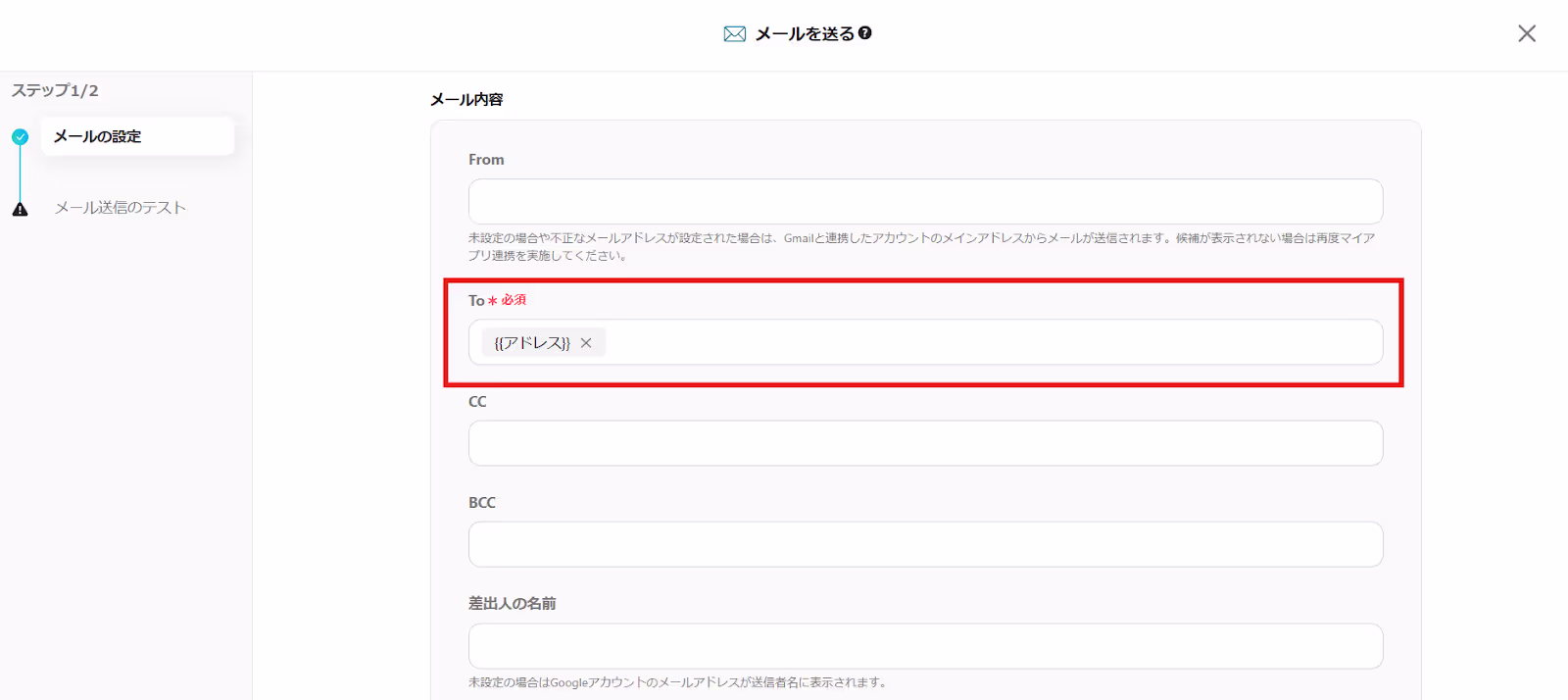The image size is (1568, 700).
Task: Click the CC field label
Action: coord(477,402)
